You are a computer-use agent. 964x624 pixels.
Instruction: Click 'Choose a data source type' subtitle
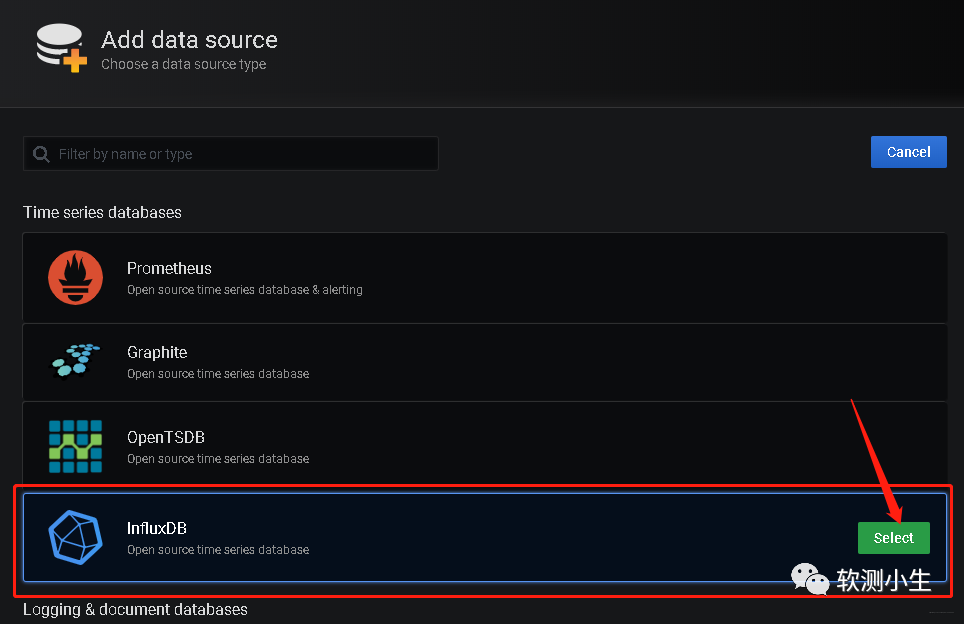(x=184, y=64)
